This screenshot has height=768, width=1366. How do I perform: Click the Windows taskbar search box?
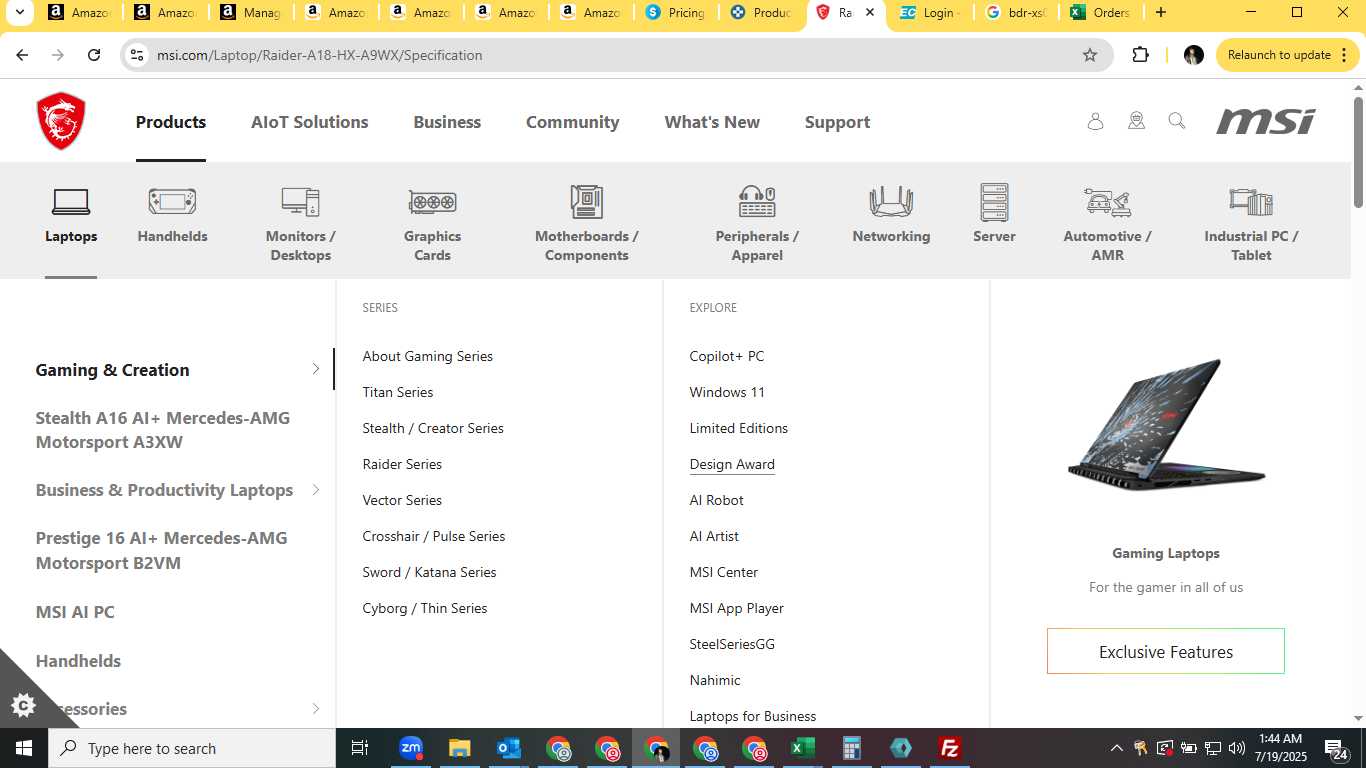point(192,748)
